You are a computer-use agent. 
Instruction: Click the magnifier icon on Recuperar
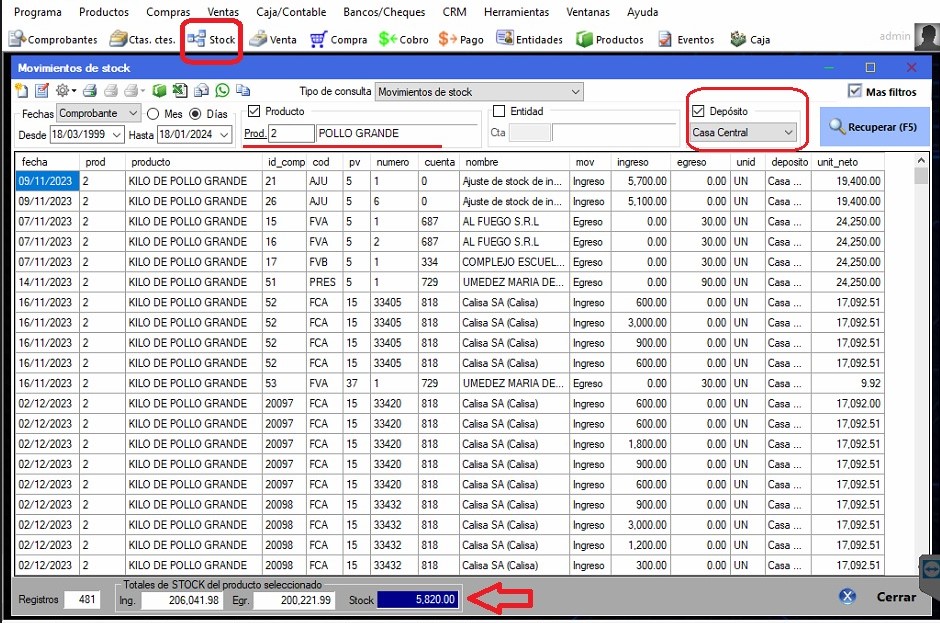(x=837, y=127)
